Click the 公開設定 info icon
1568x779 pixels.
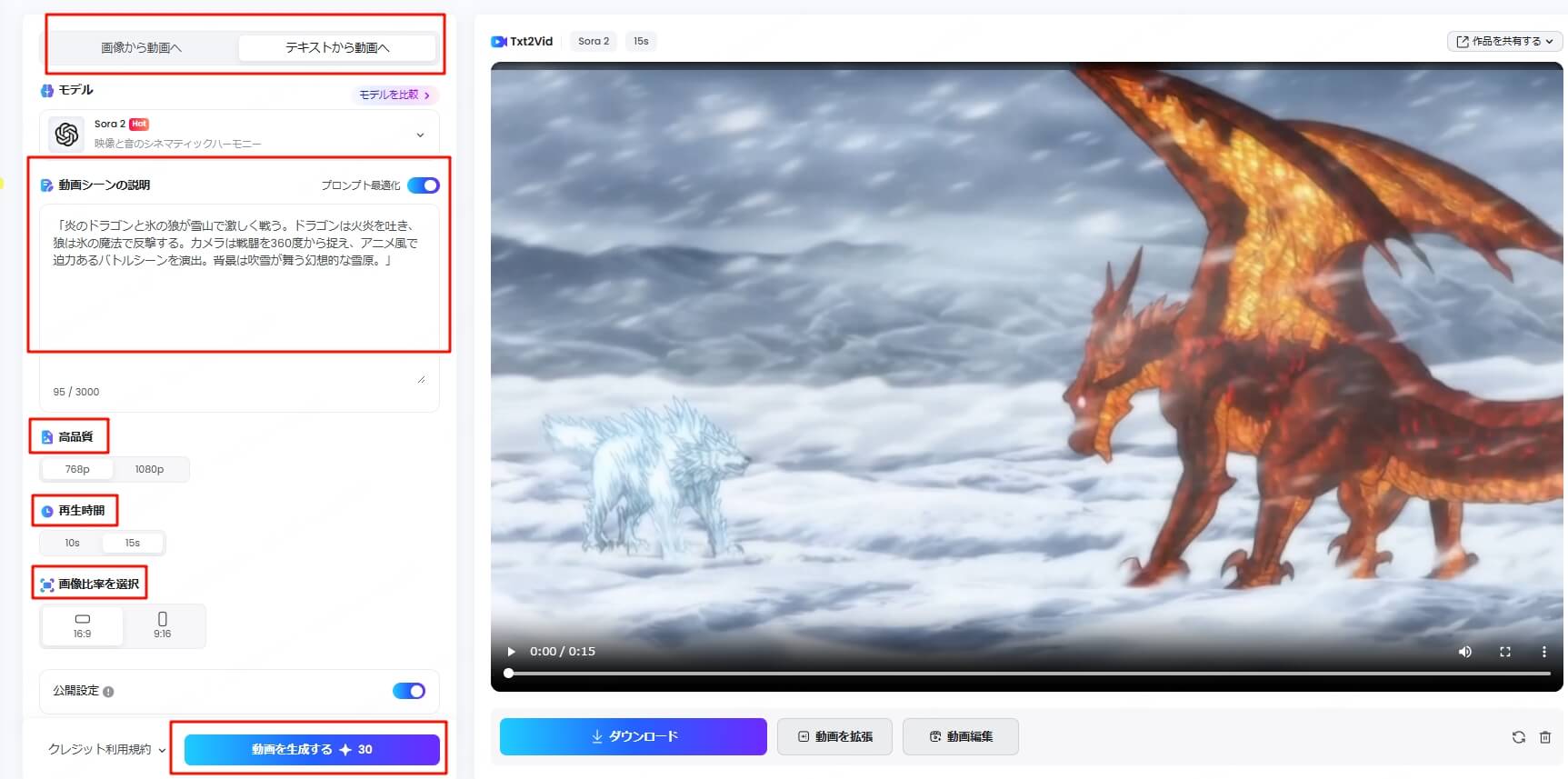tap(108, 692)
